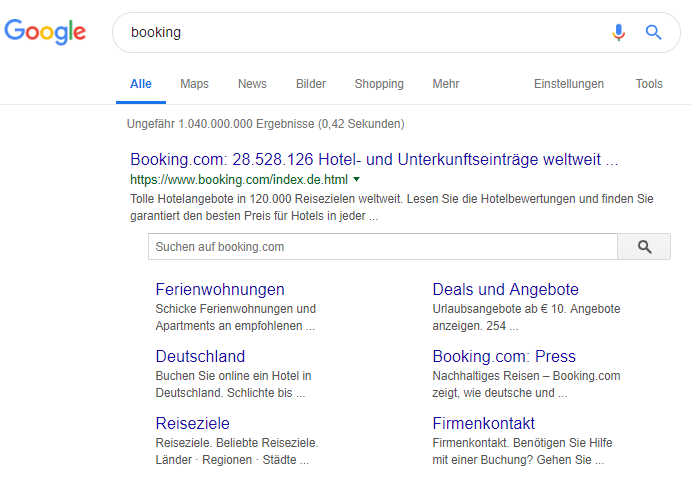Open the Booking.com main result title
Image resolution: width=691 pixels, height=494 pixels.
[x=374, y=160]
